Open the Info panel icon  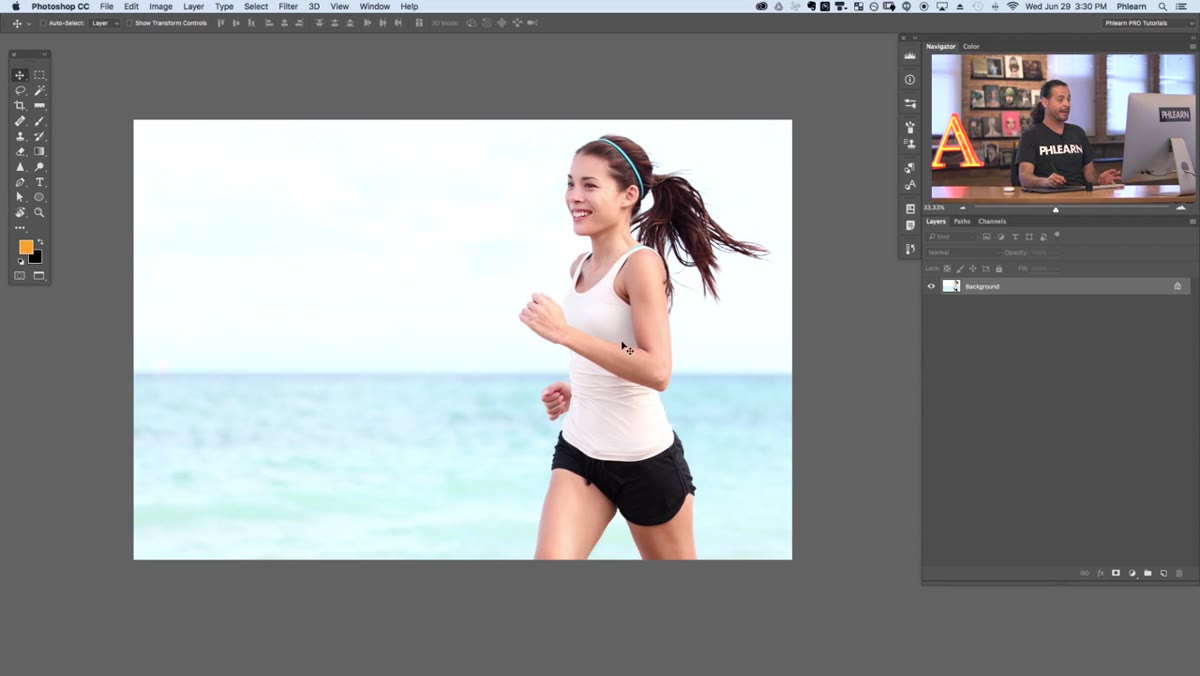pyautogui.click(x=910, y=80)
